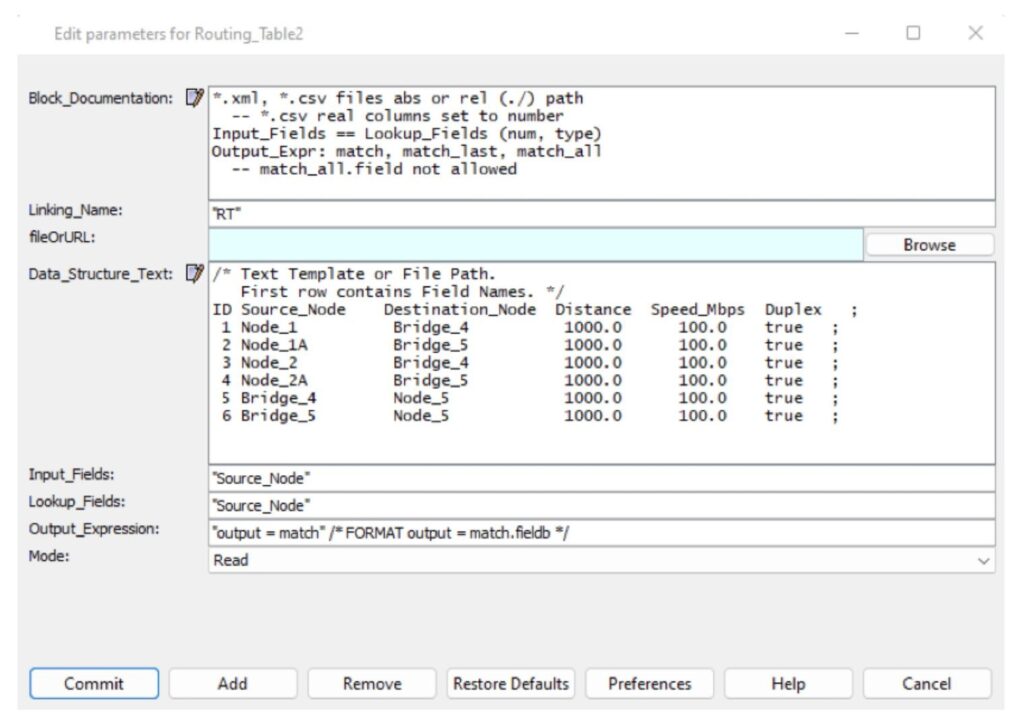Screen dimensions: 1024x728
Task: Click Bridge_5 source in row 6
Action: pyautogui.click(x=278, y=415)
